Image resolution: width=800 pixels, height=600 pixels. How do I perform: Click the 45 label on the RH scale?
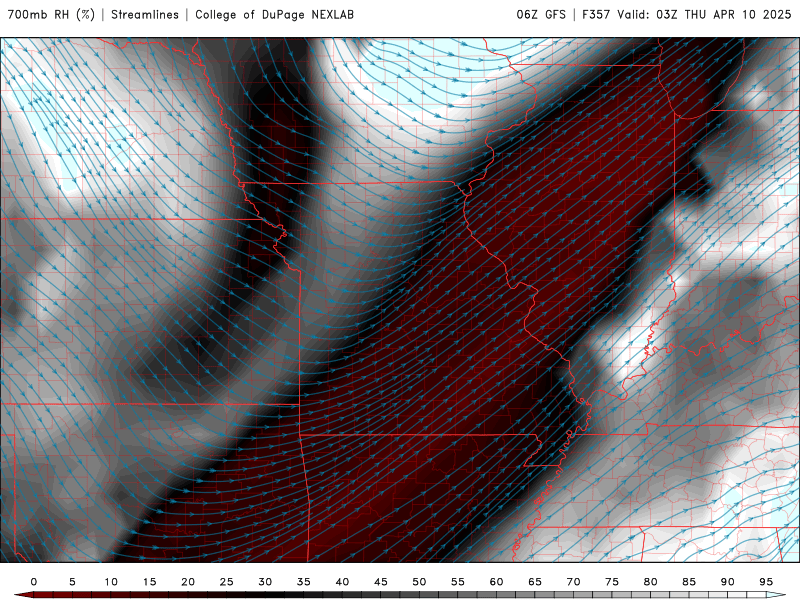pyautogui.click(x=381, y=582)
